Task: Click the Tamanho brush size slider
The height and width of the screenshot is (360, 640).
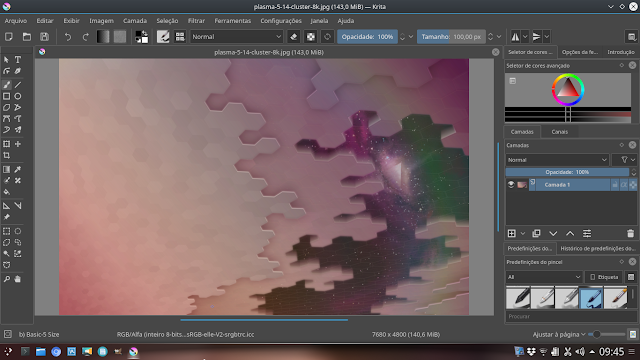Action: (x=451, y=37)
